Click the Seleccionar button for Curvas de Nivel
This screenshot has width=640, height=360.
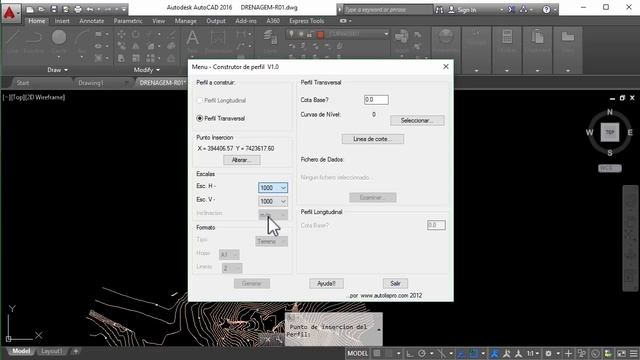coord(417,120)
